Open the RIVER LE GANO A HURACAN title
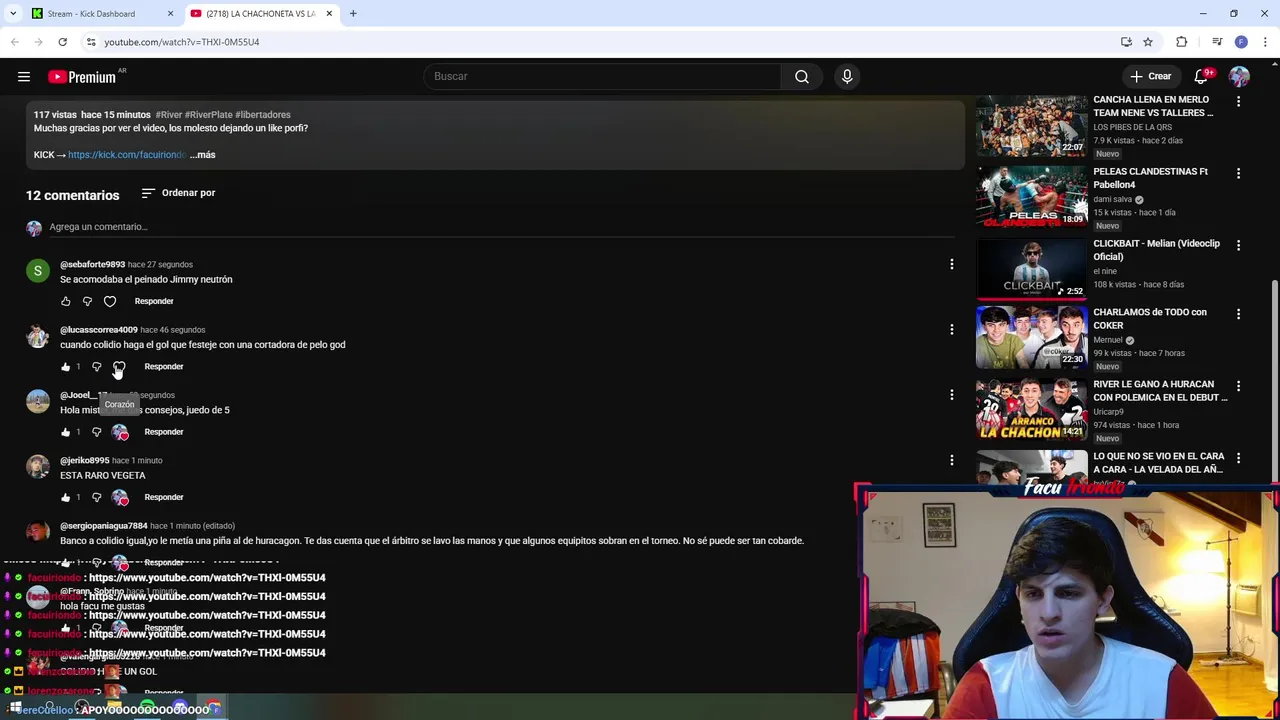Screen dimensions: 1280x720 click(x=1160, y=391)
